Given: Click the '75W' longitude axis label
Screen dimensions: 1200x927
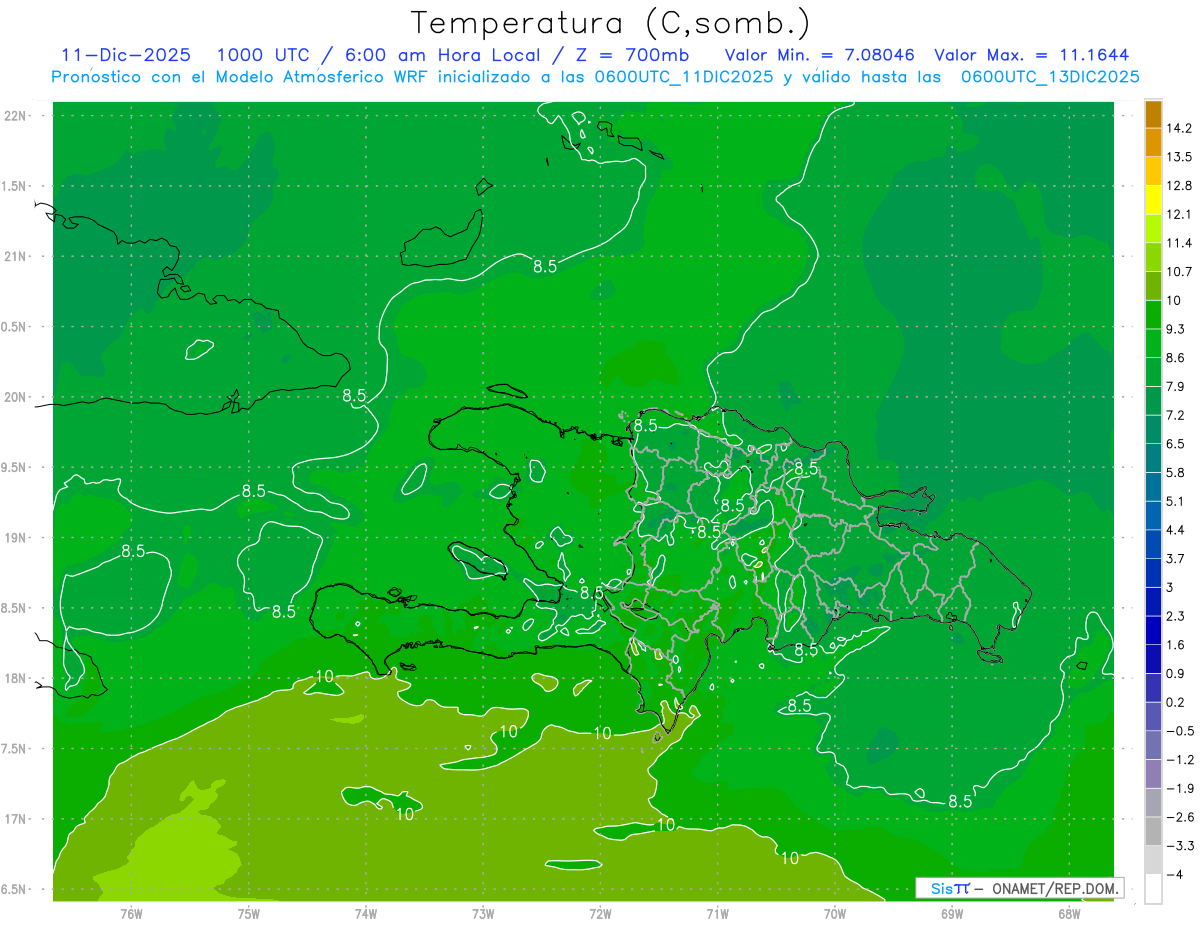Looking at the screenshot, I should [249, 914].
